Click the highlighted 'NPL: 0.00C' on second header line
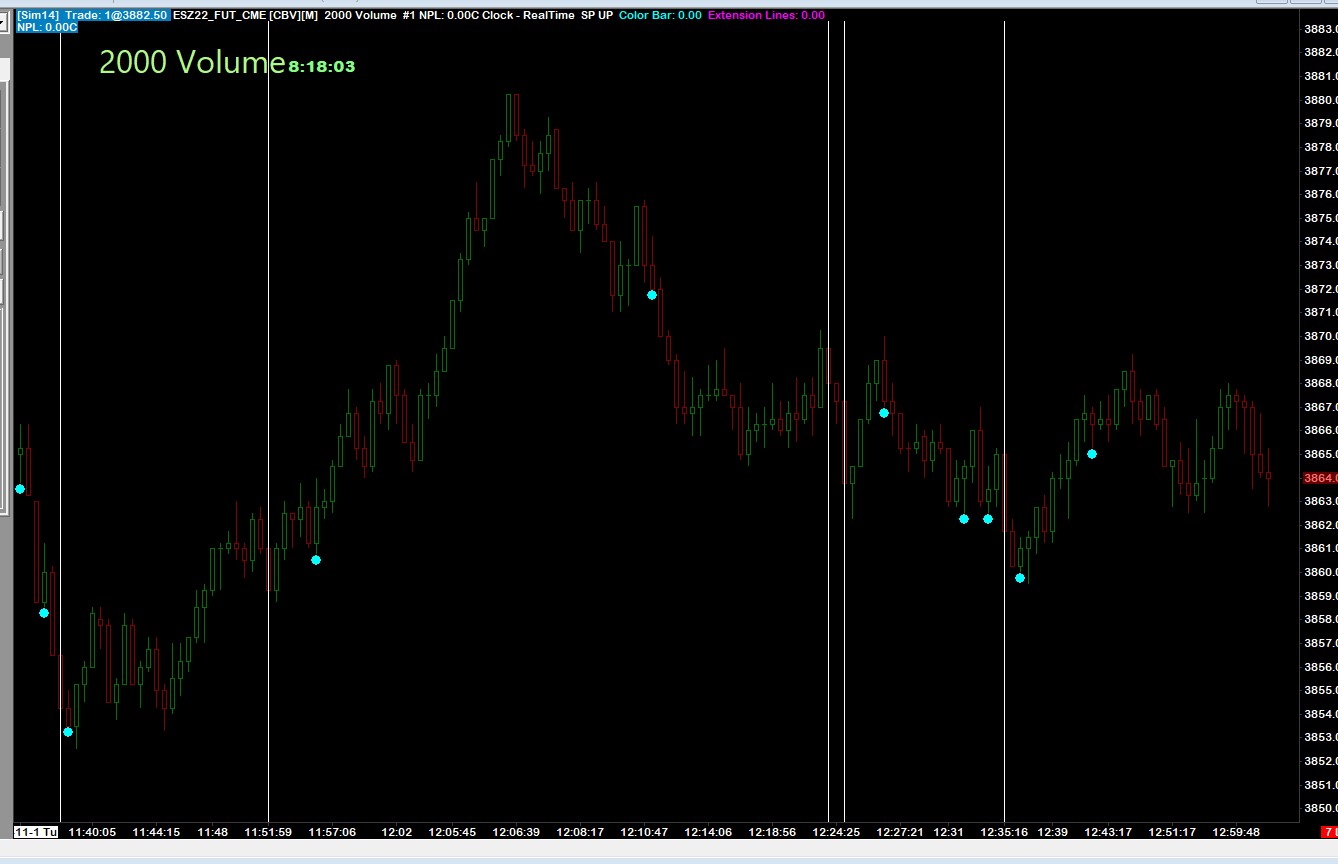1338x864 pixels. [47, 27]
